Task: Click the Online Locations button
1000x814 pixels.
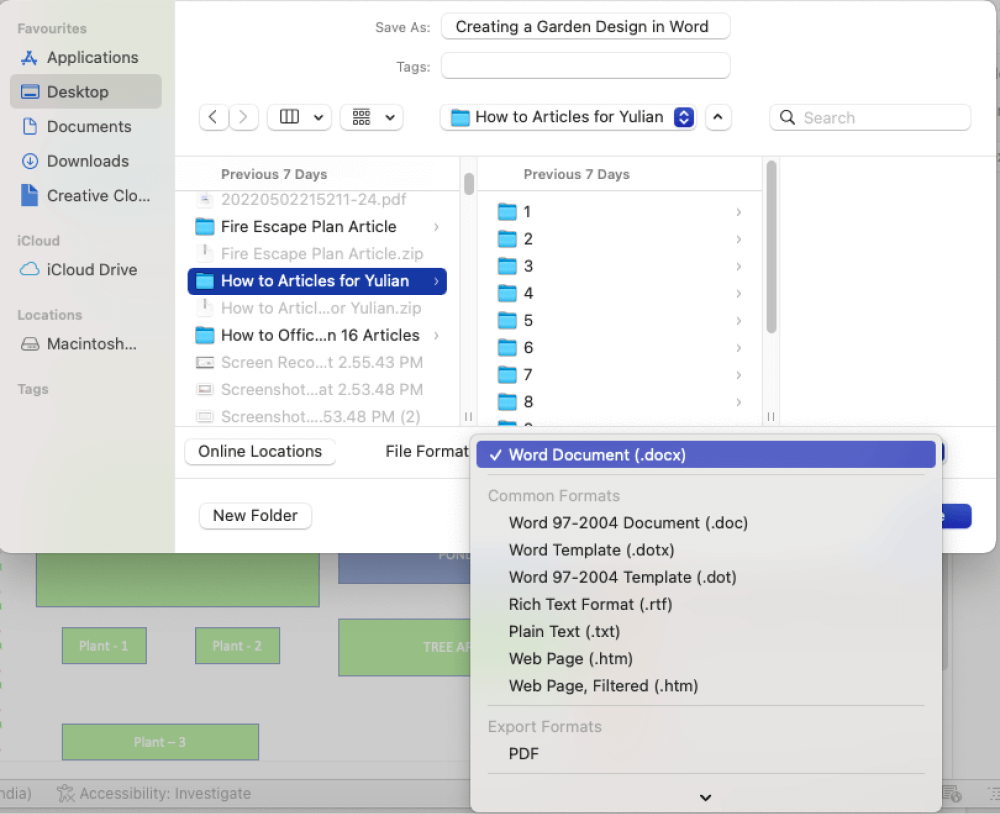Action: click(260, 451)
